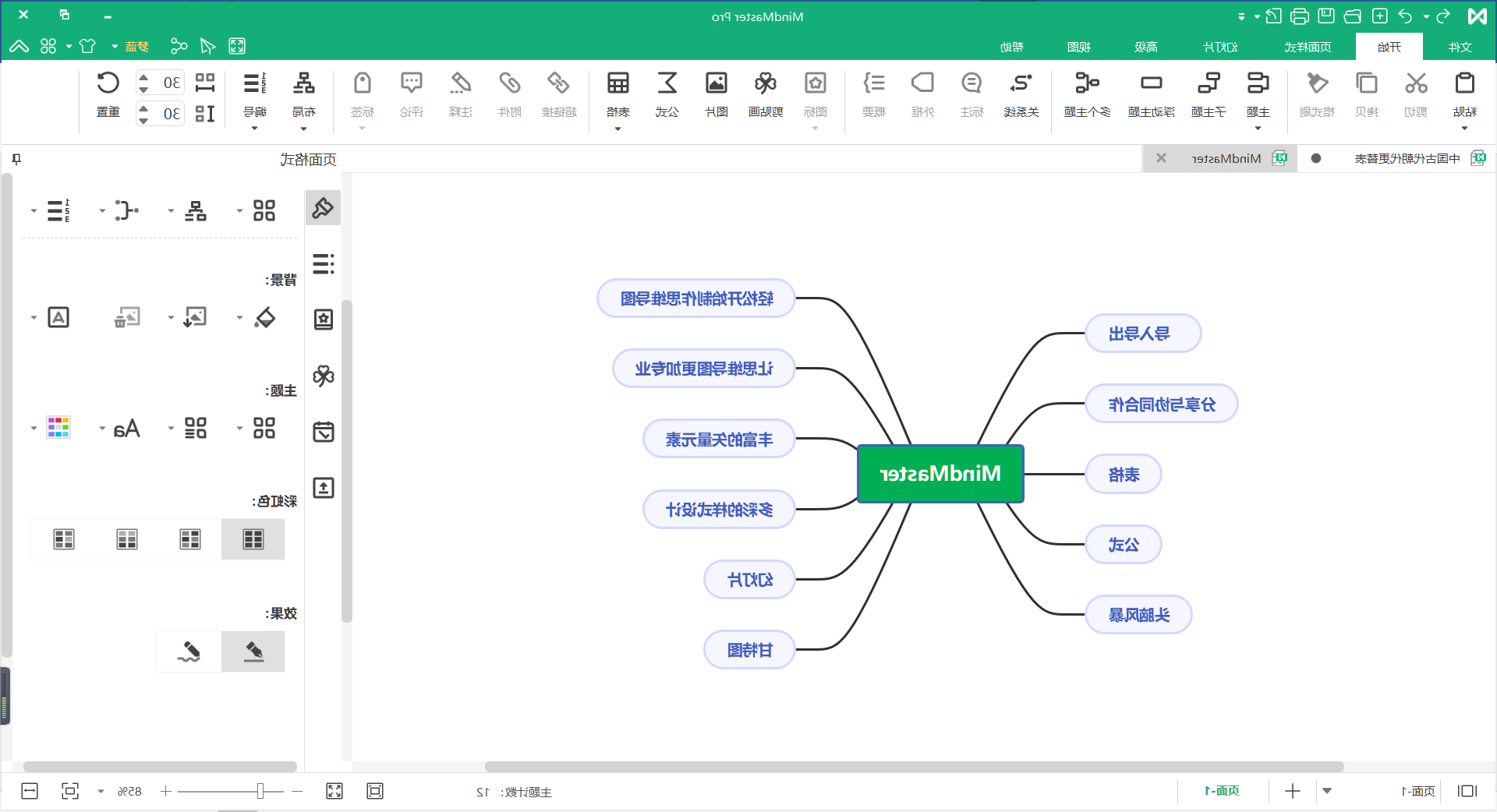1497x812 pixels.
Task: Insert a 剪贴画 clipart
Action: 766,94
